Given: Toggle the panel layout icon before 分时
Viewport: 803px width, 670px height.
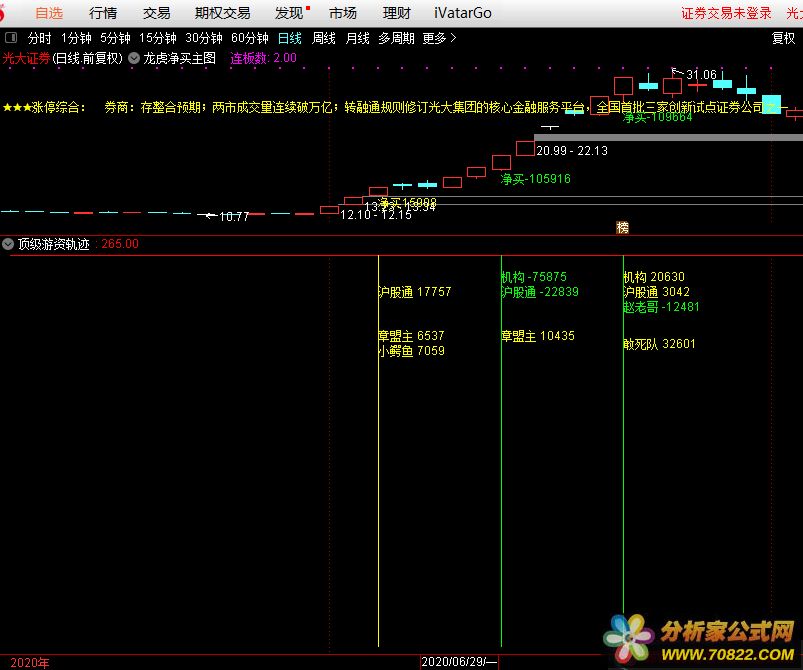Looking at the screenshot, I should (11, 37).
